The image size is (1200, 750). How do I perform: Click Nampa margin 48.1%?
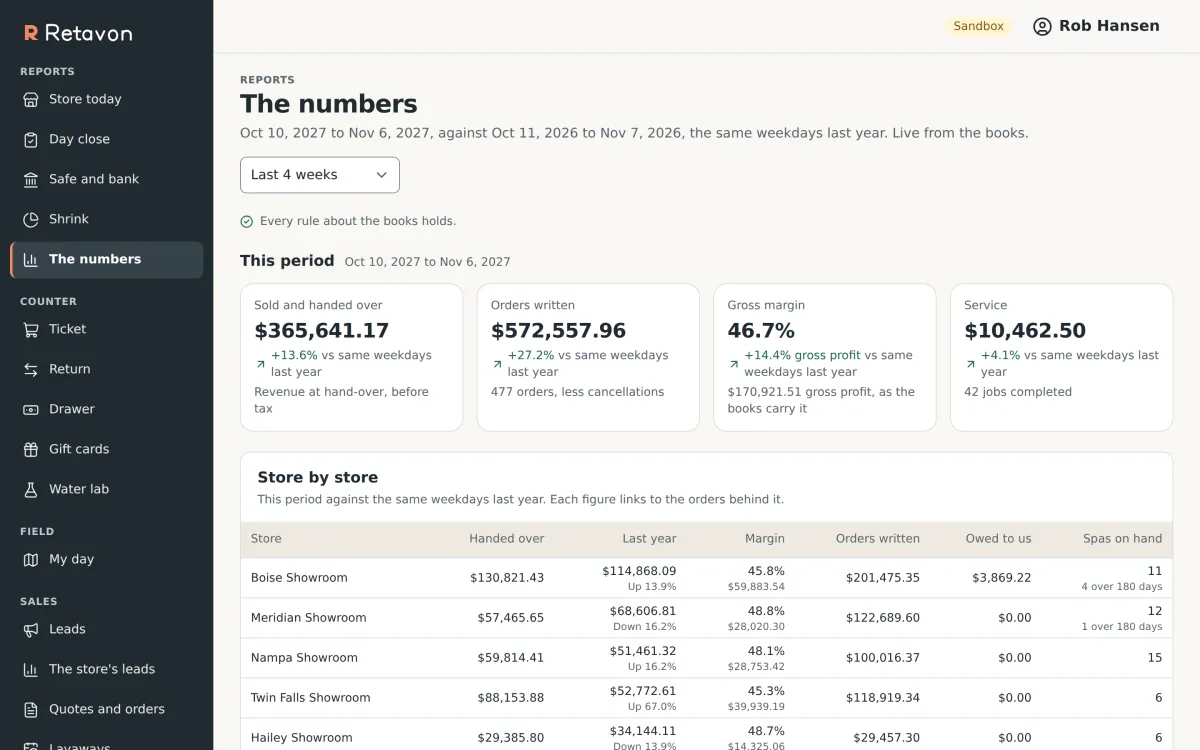tap(766, 651)
